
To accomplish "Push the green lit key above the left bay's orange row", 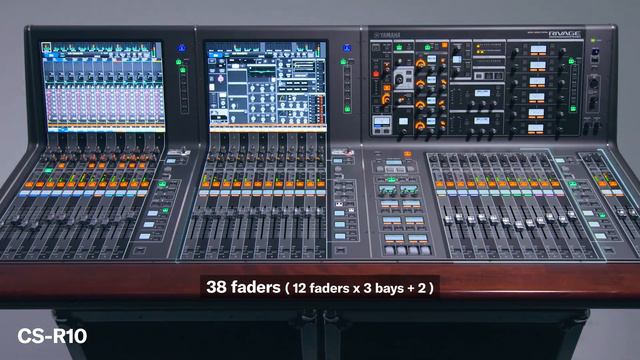I will tap(49, 171).
